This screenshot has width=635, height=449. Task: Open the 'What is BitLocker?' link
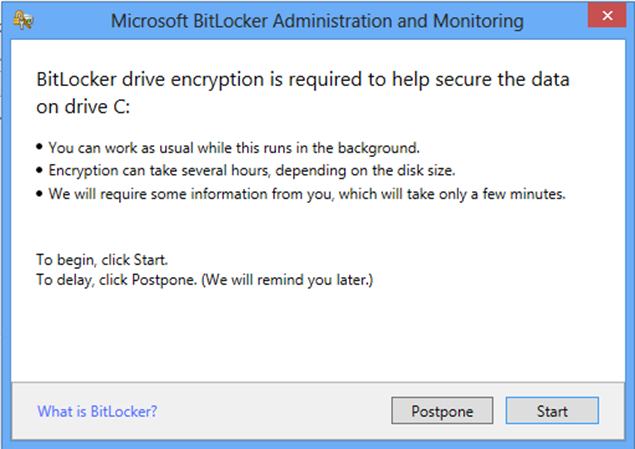[x=97, y=411]
